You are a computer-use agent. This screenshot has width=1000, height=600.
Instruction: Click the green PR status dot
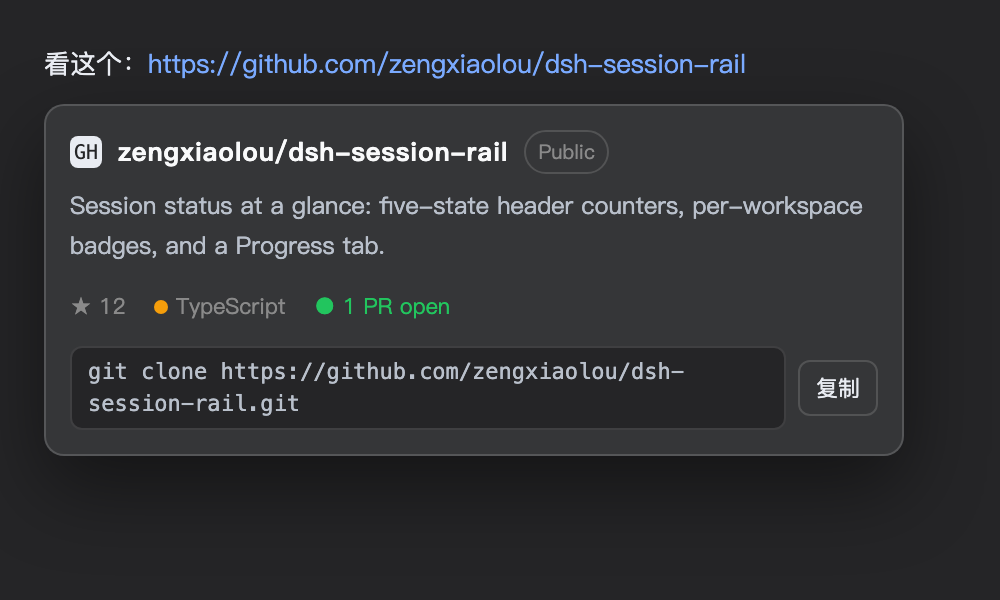pyautogui.click(x=325, y=306)
